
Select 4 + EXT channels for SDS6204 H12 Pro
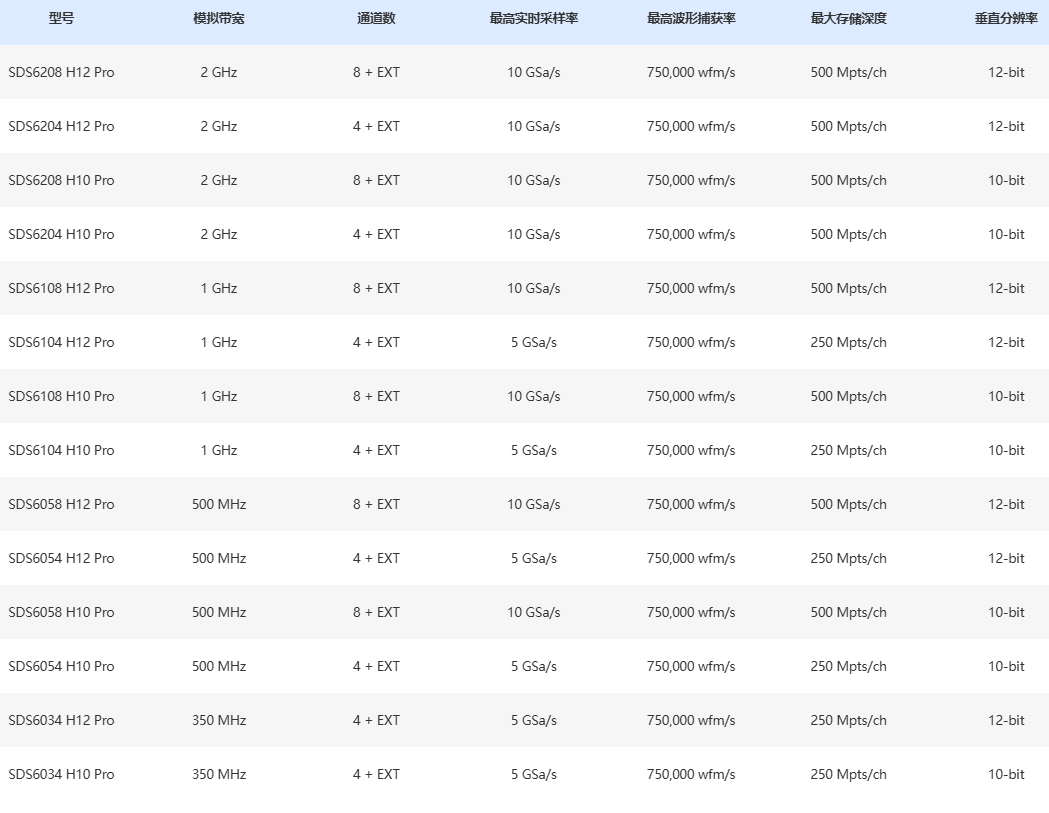(376, 126)
